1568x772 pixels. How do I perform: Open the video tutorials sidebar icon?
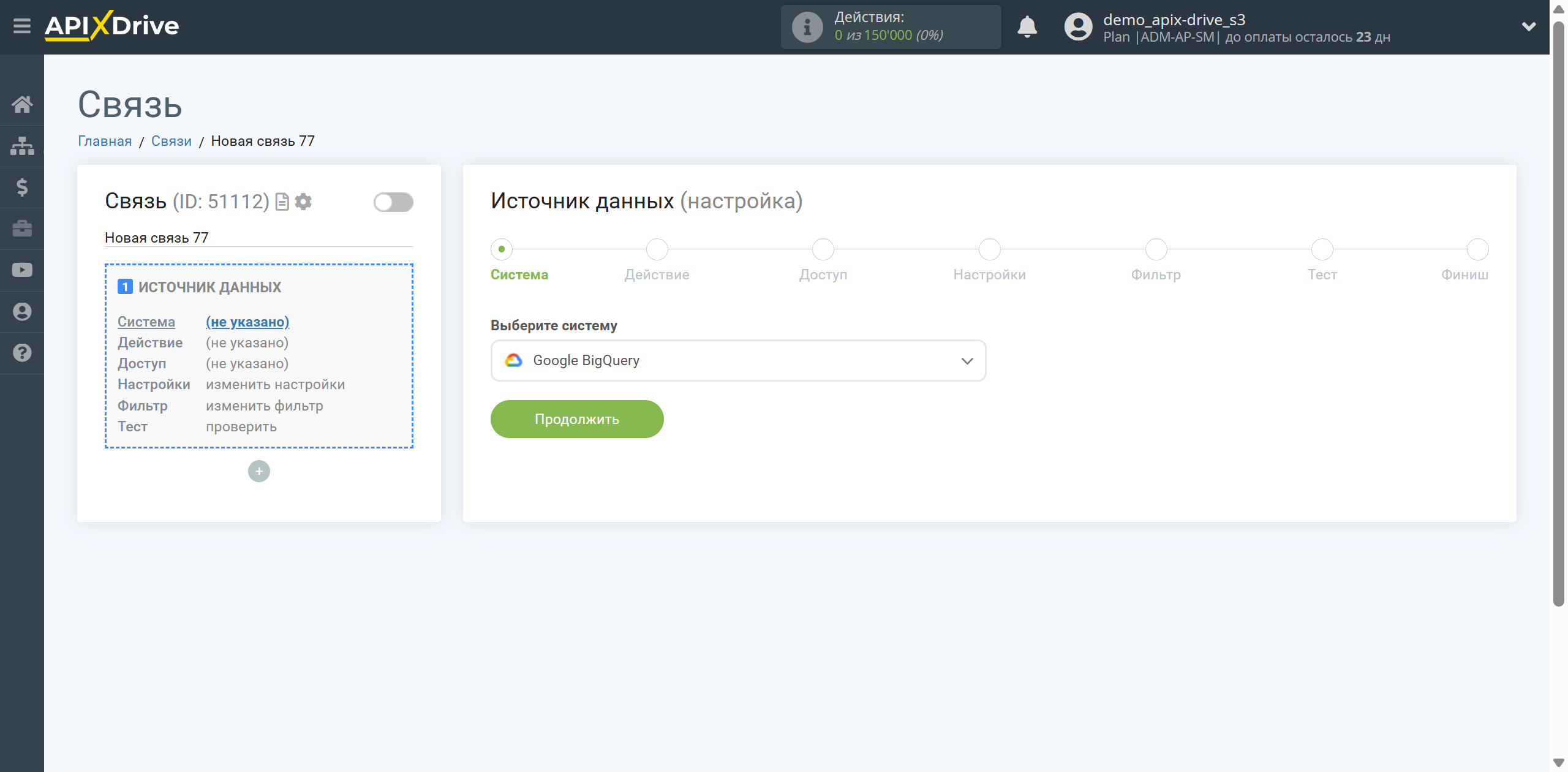(x=22, y=270)
